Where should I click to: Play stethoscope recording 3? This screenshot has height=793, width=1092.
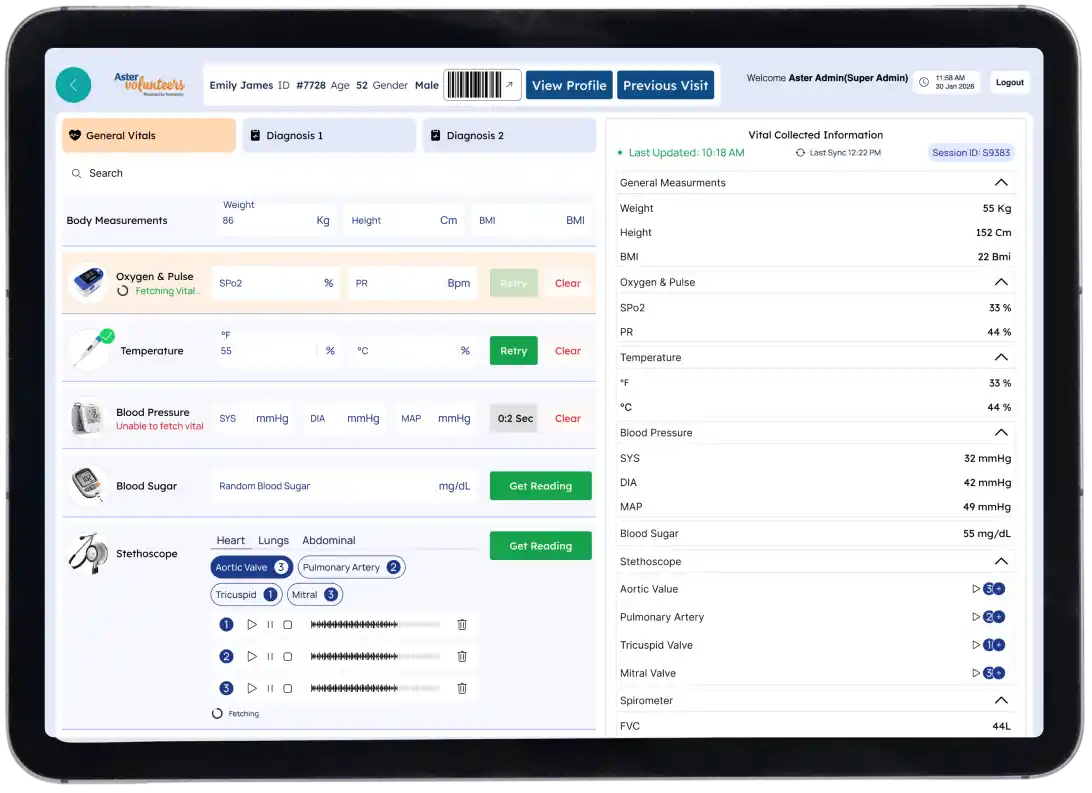tap(252, 689)
